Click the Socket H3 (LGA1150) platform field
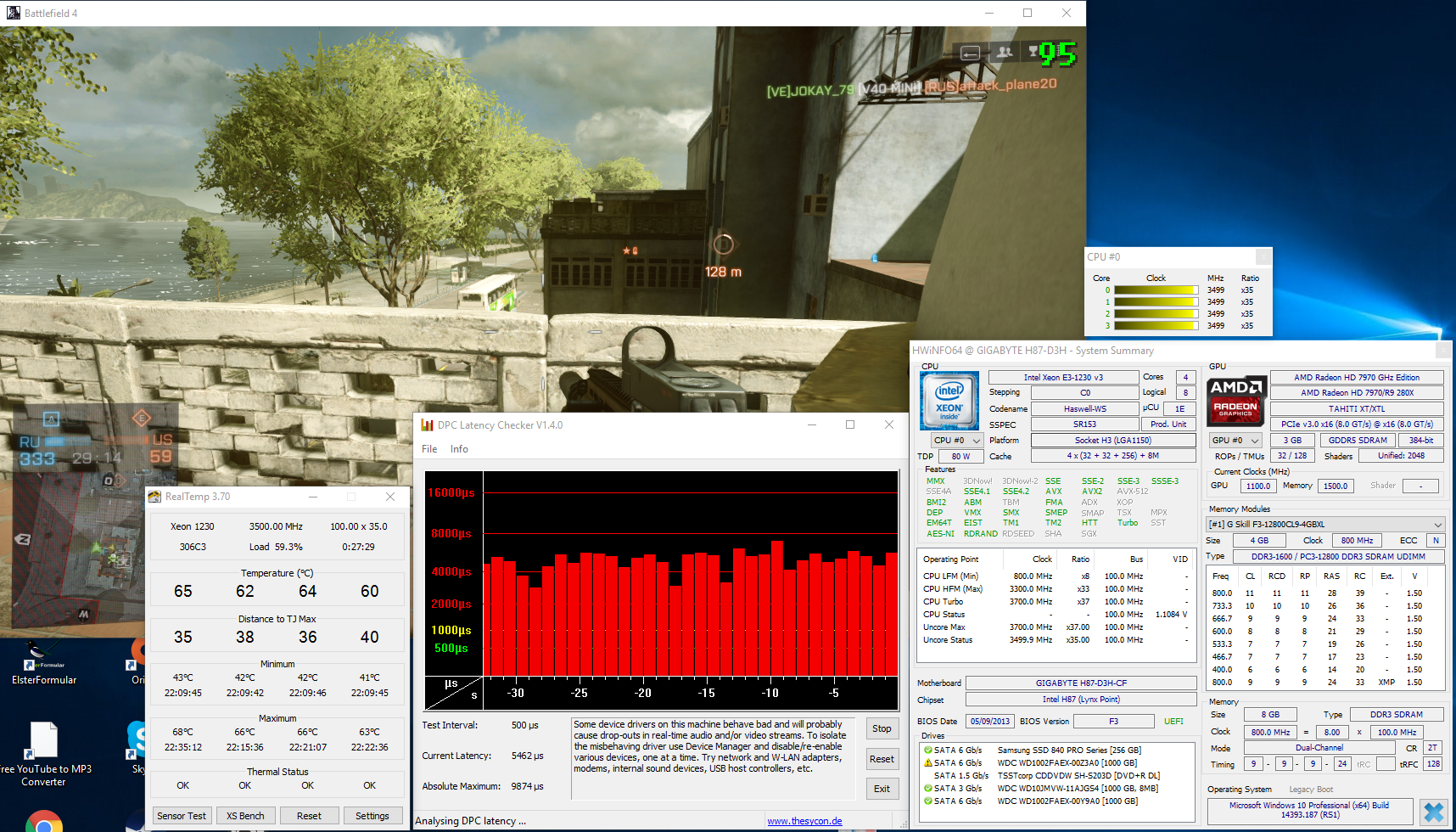The height and width of the screenshot is (832, 1456). point(1113,441)
